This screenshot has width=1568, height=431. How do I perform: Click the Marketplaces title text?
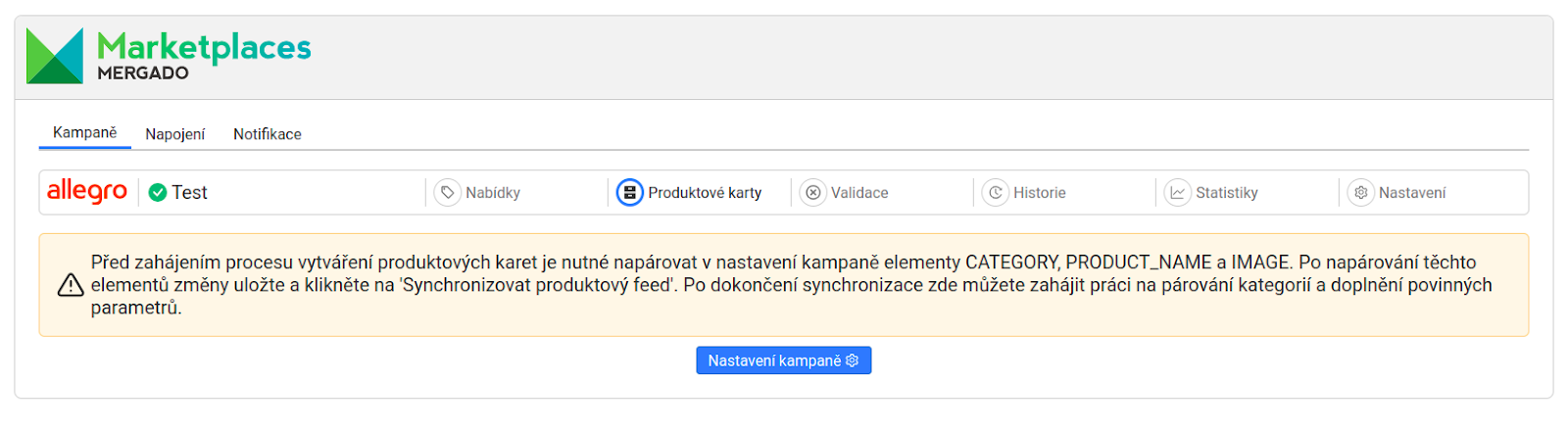click(x=204, y=46)
